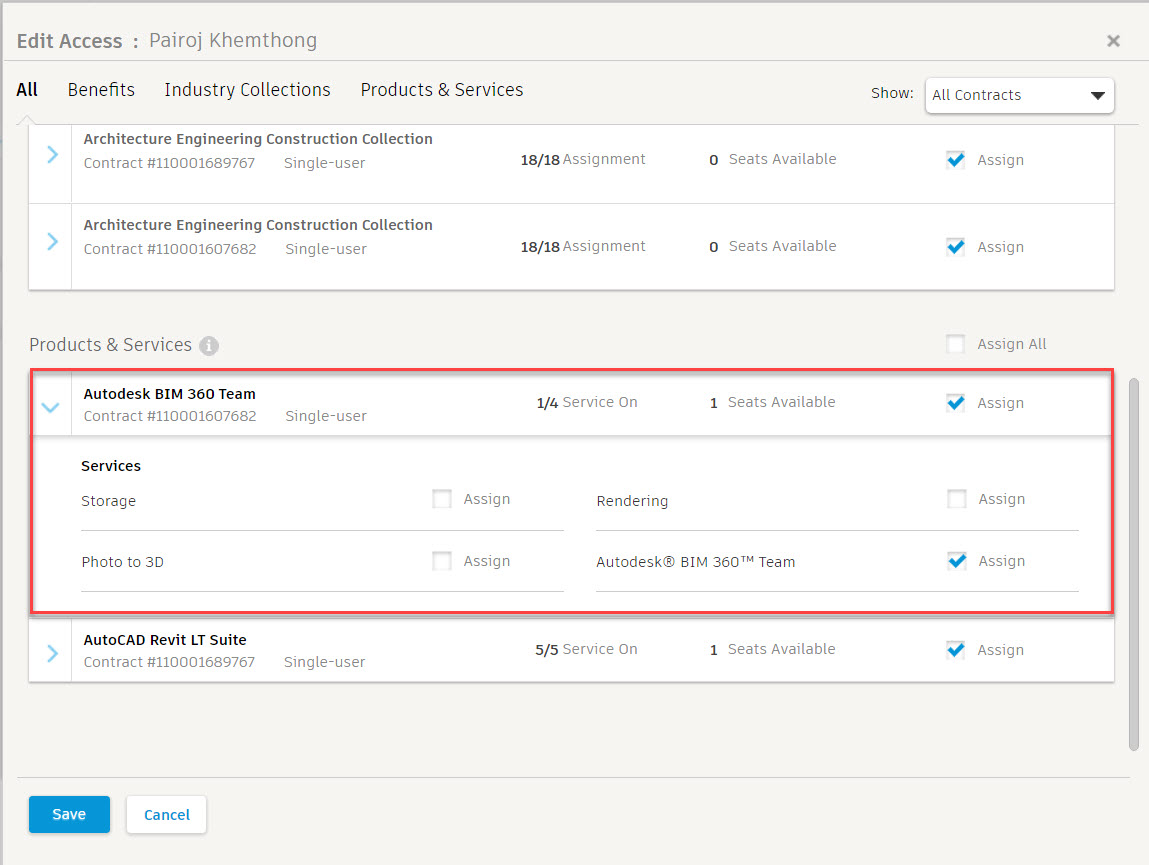
Task: Uncheck Assign for Autodesk® BIM 360™ Team service
Action: click(957, 562)
